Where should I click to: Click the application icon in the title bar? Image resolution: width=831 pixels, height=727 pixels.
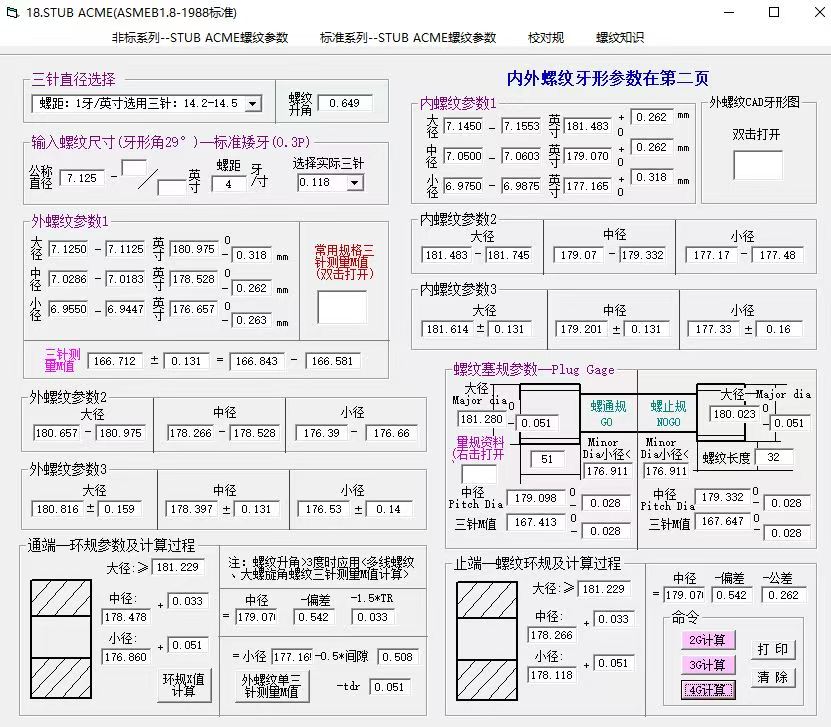(12, 12)
